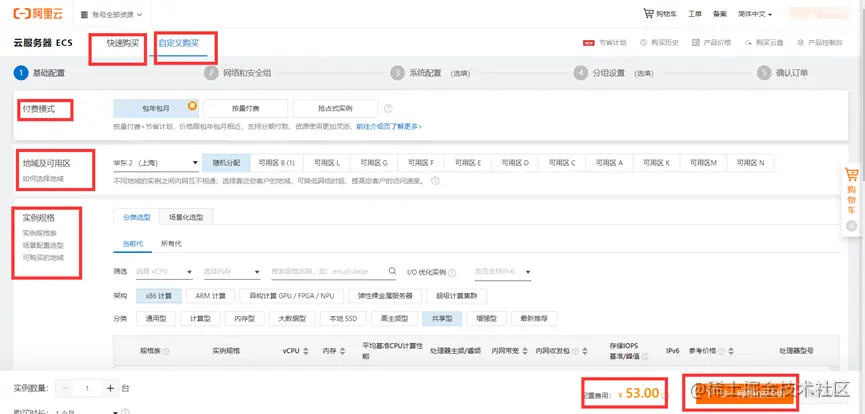Click the help icon next to the 配置费用 price
Viewport: 865px width, 414px height.
click(x=664, y=394)
